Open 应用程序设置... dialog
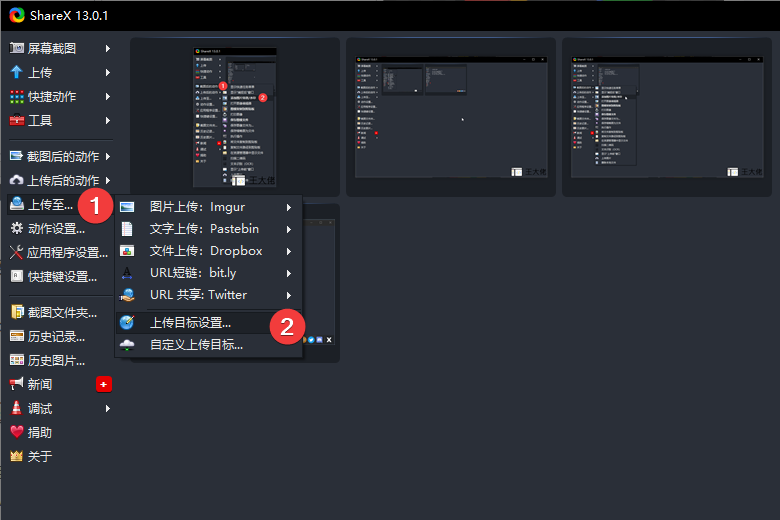This screenshot has width=780, height=520. pos(60,252)
